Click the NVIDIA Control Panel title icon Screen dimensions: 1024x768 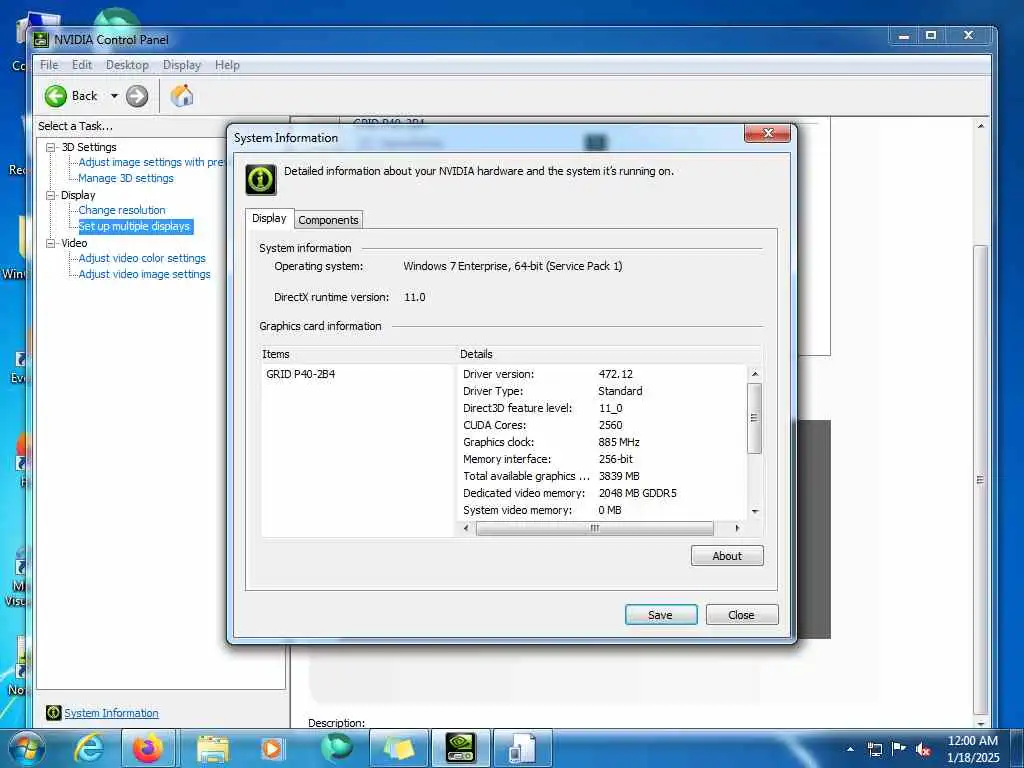tap(41, 40)
